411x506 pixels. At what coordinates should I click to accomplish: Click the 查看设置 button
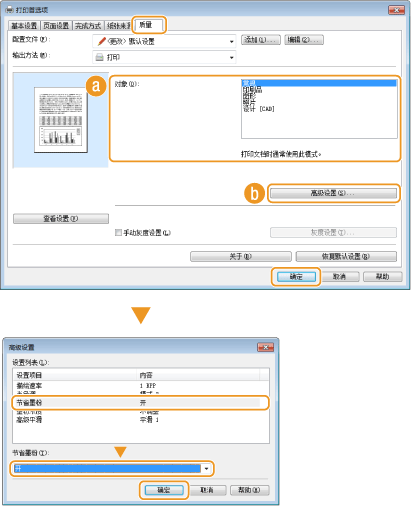click(61, 219)
